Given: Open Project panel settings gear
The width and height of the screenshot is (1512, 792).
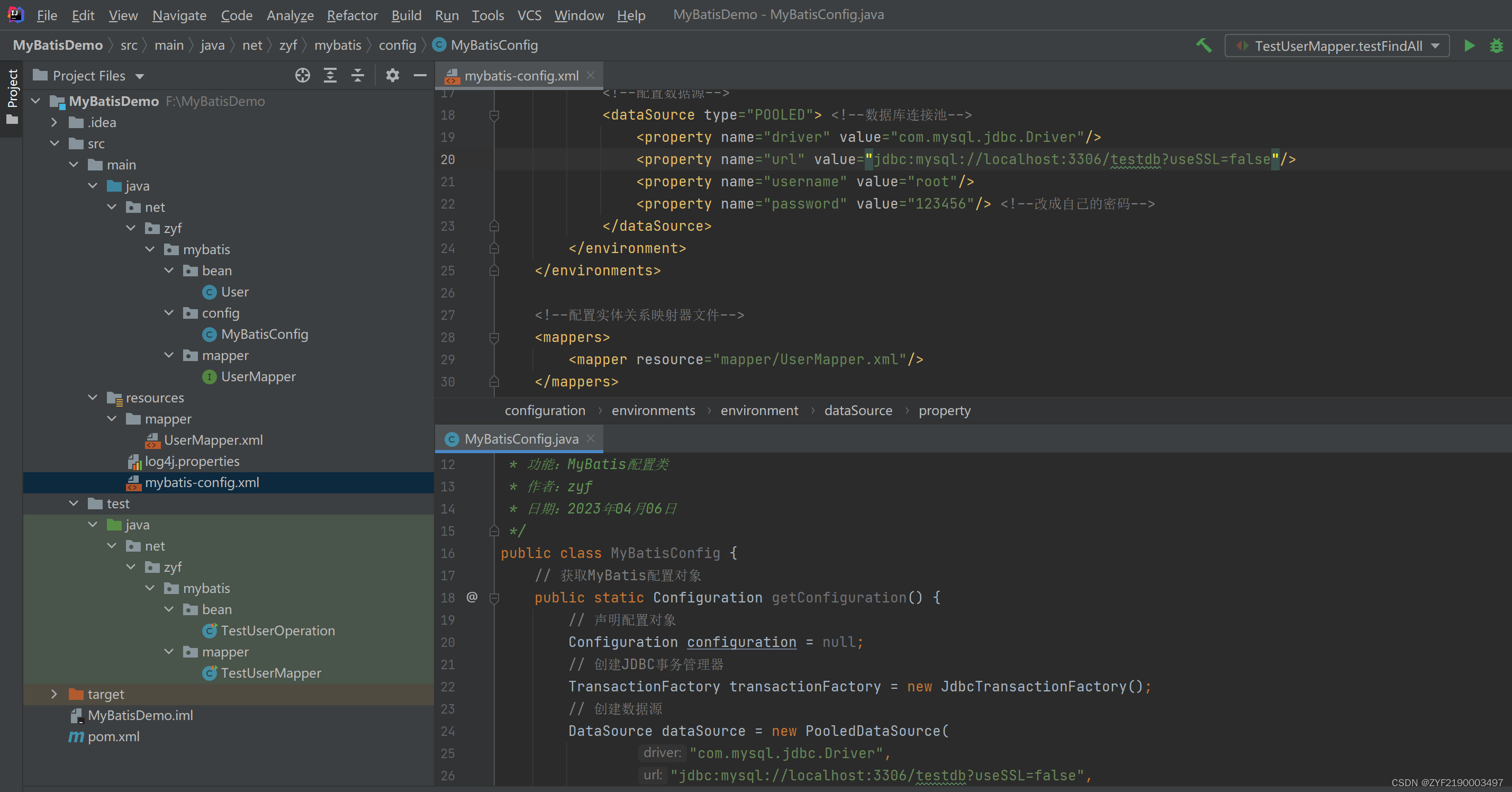Looking at the screenshot, I should point(392,76).
